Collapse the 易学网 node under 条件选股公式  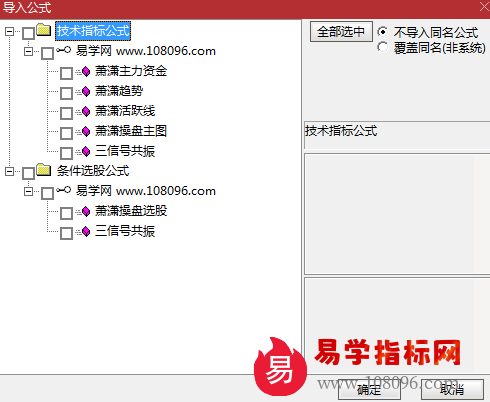[x=29, y=191]
